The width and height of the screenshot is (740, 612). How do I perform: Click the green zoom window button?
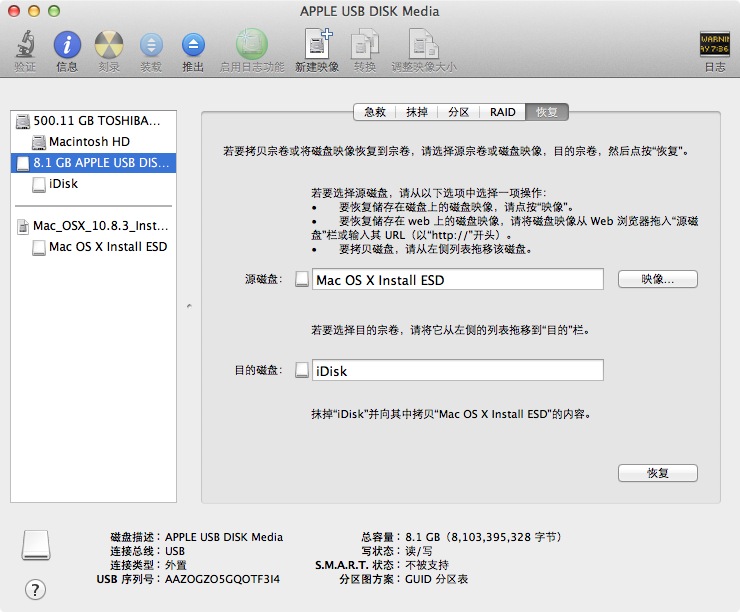pos(54,11)
